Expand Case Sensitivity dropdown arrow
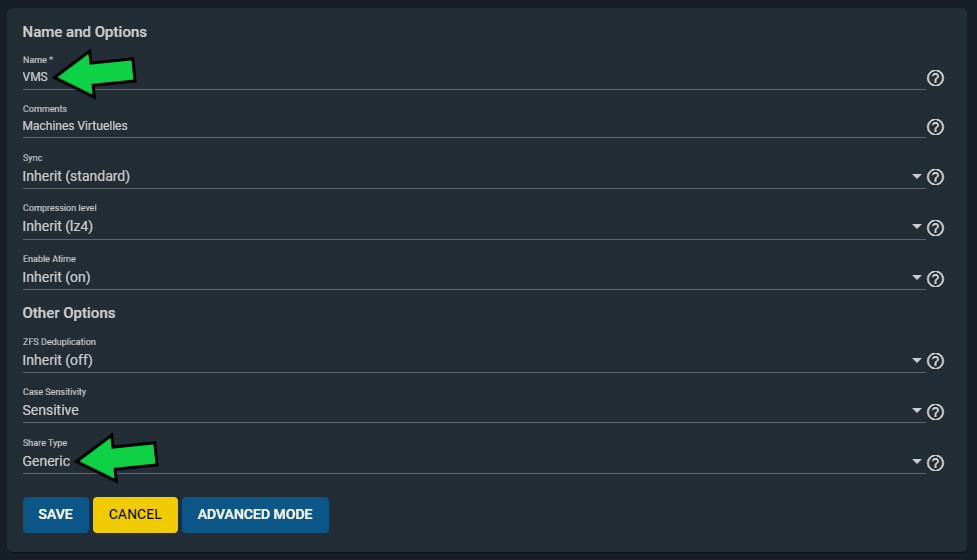 pyautogui.click(x=917, y=411)
